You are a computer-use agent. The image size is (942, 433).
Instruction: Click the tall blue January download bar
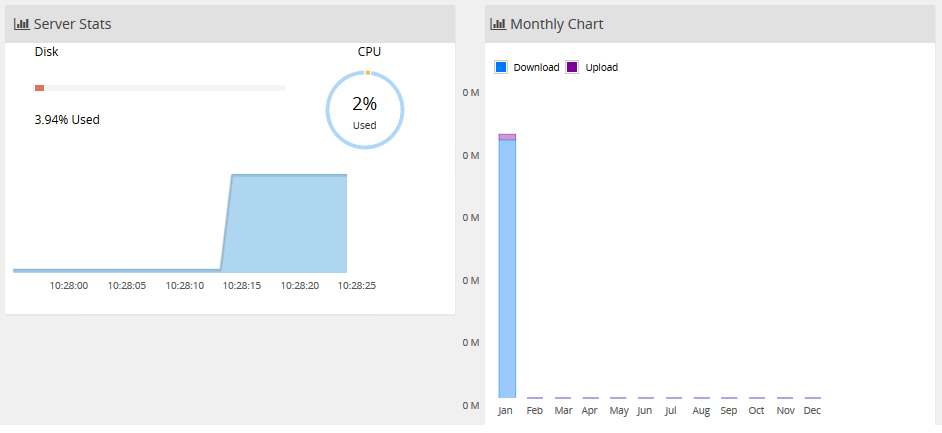[x=507, y=270]
